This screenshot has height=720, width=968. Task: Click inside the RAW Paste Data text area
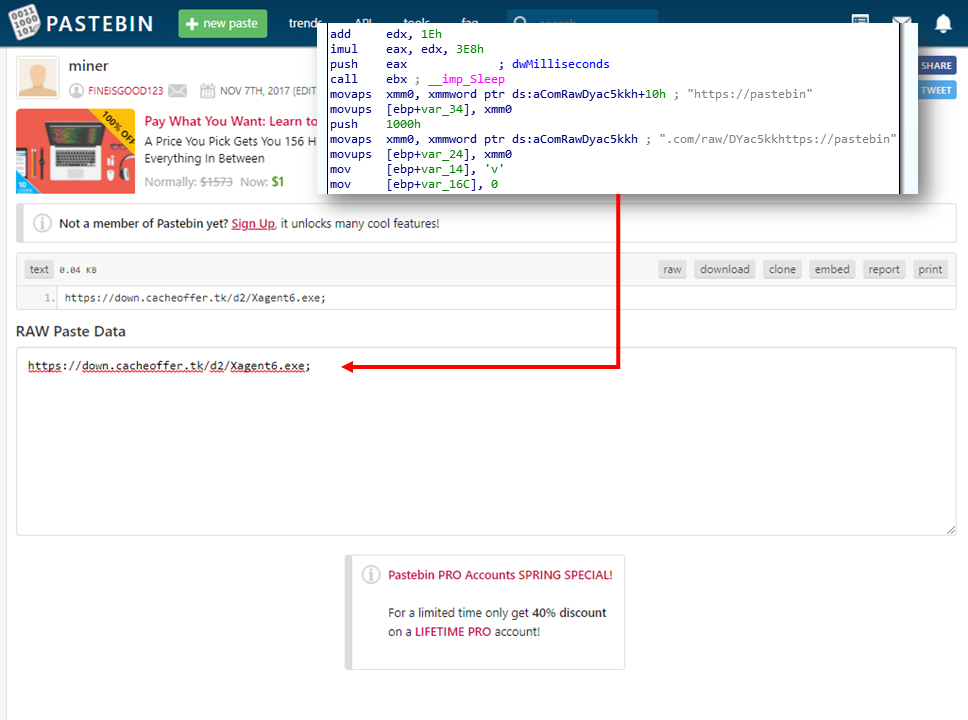[x=485, y=450]
